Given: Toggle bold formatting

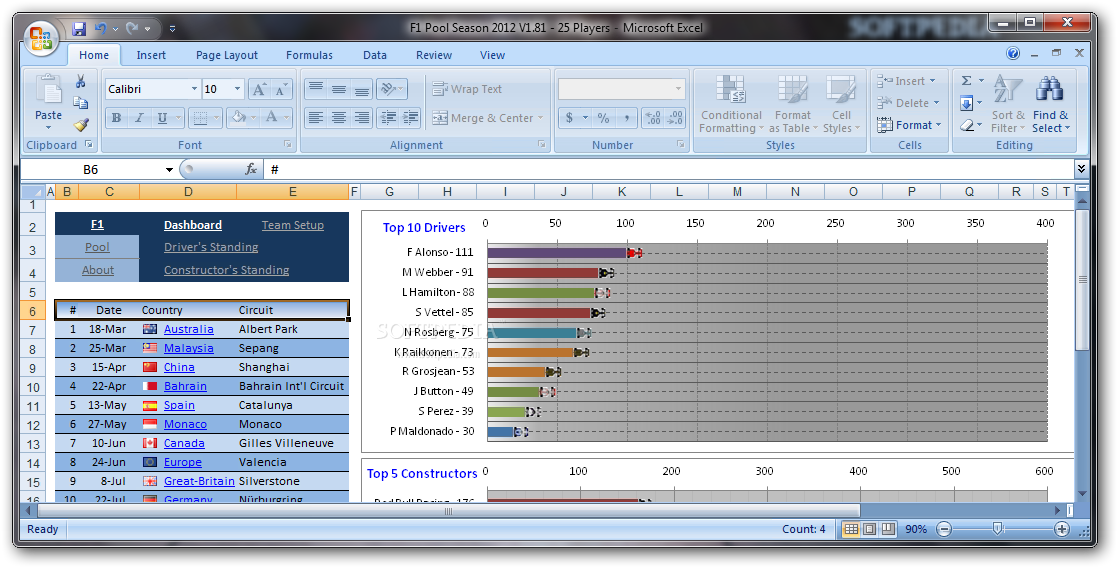Looking at the screenshot, I should tap(116, 118).
